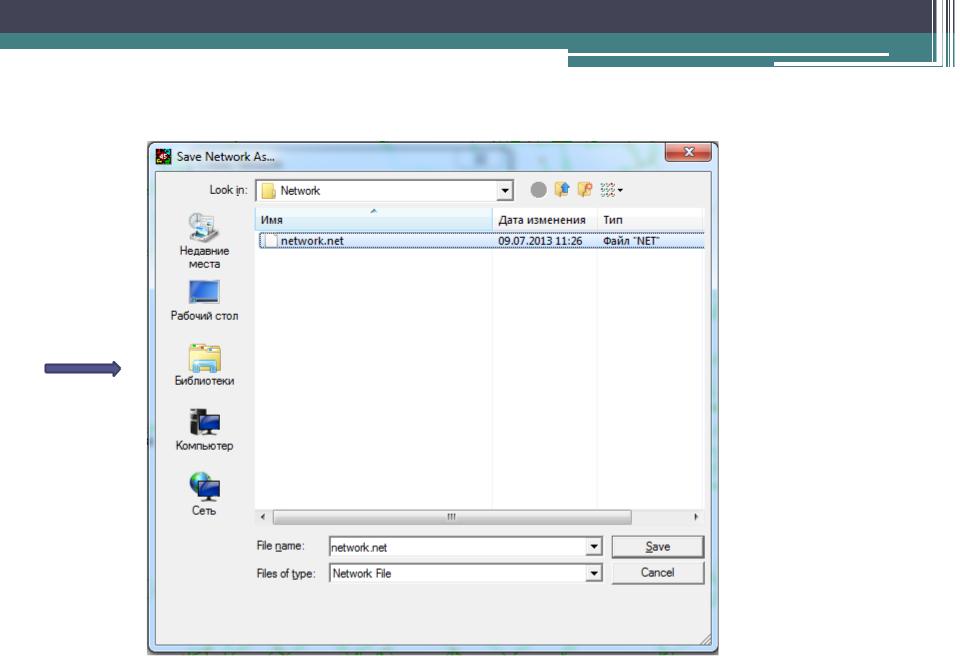
Task: Click the Go back navigation icon
Action: [538, 190]
